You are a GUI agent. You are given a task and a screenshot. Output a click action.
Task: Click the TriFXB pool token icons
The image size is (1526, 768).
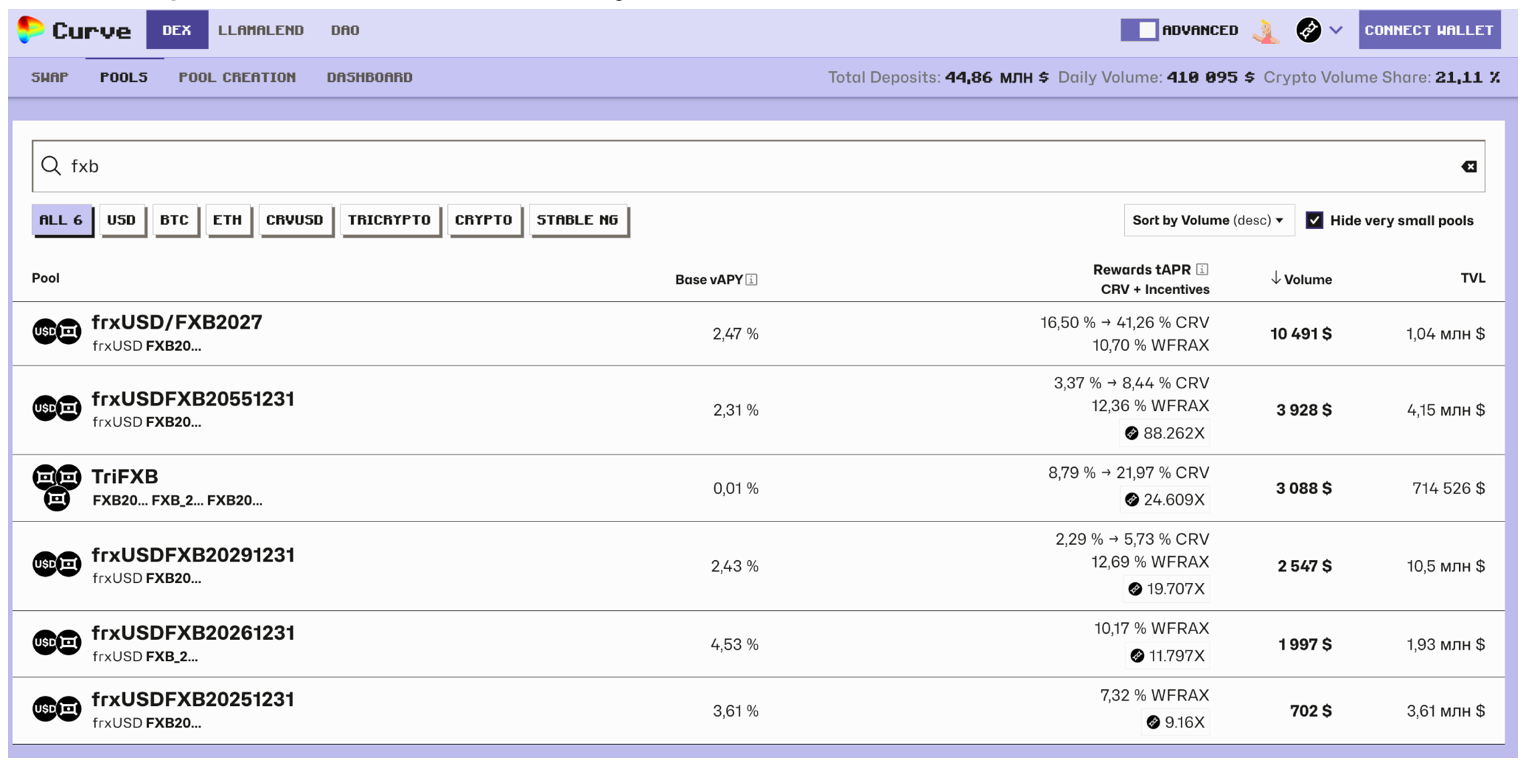pos(57,487)
